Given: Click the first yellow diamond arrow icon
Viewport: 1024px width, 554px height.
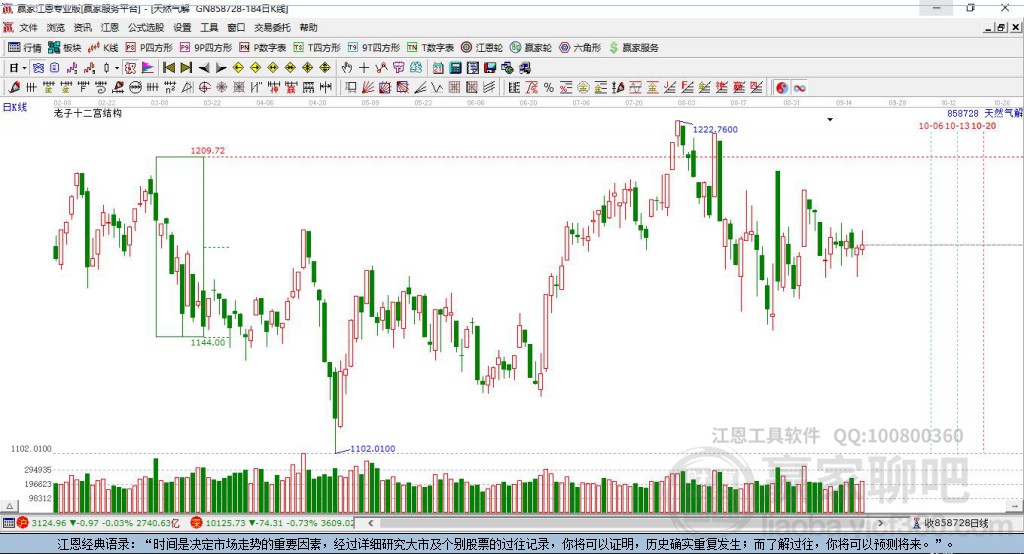Looking at the screenshot, I should click(x=238, y=68).
